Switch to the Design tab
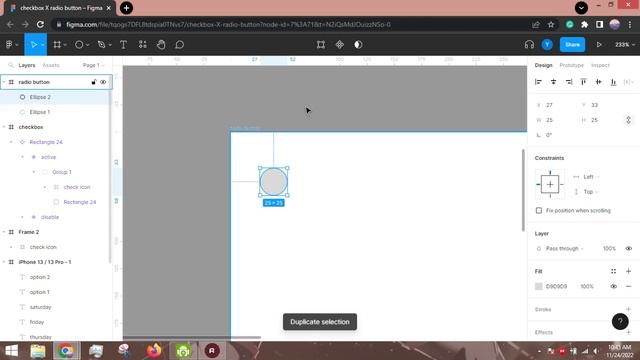This screenshot has height=360, width=640. click(543, 65)
